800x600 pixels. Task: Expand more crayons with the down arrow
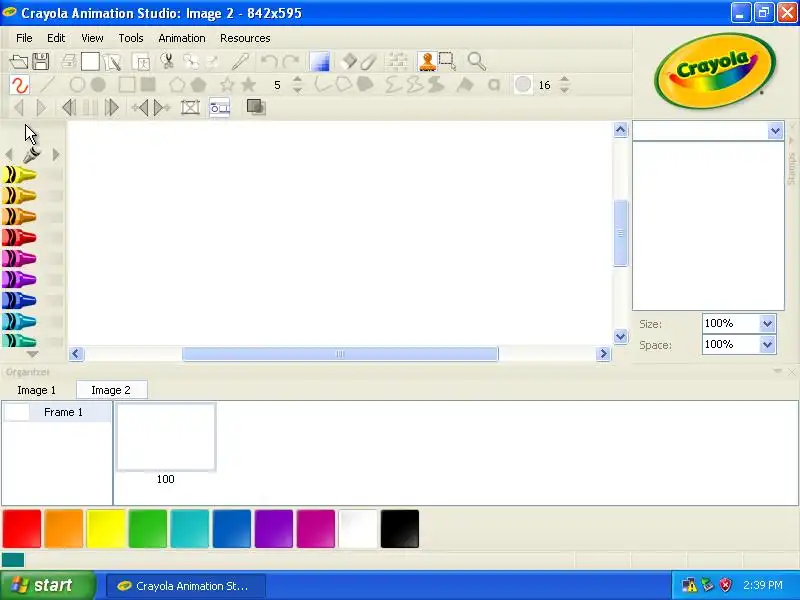click(x=32, y=354)
